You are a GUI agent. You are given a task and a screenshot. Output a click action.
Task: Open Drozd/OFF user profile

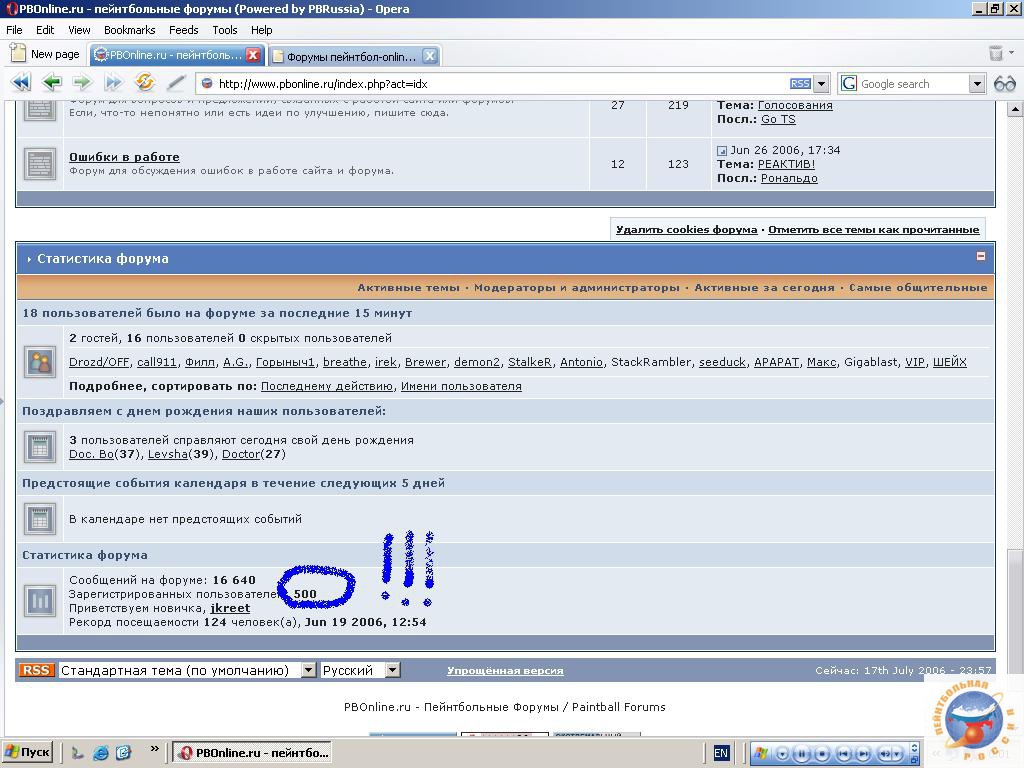[x=99, y=362]
